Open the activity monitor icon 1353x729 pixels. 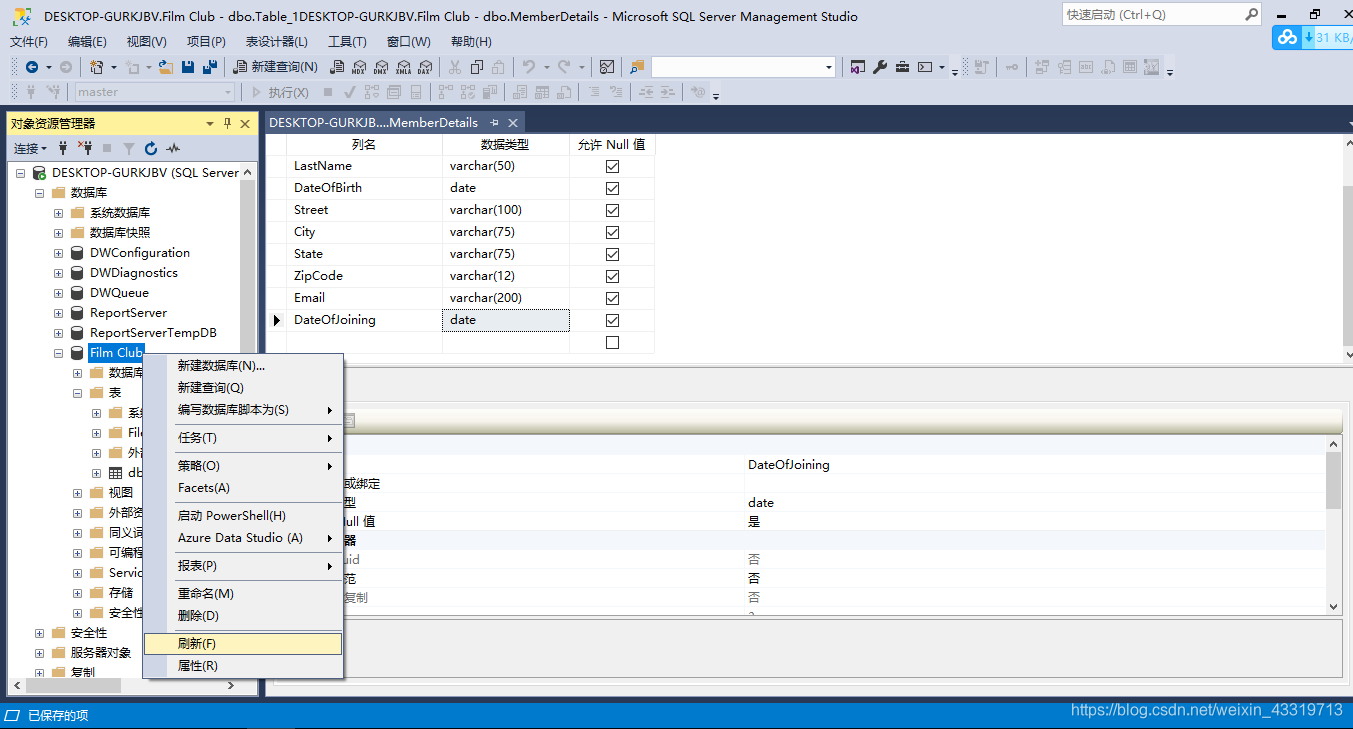[x=607, y=67]
